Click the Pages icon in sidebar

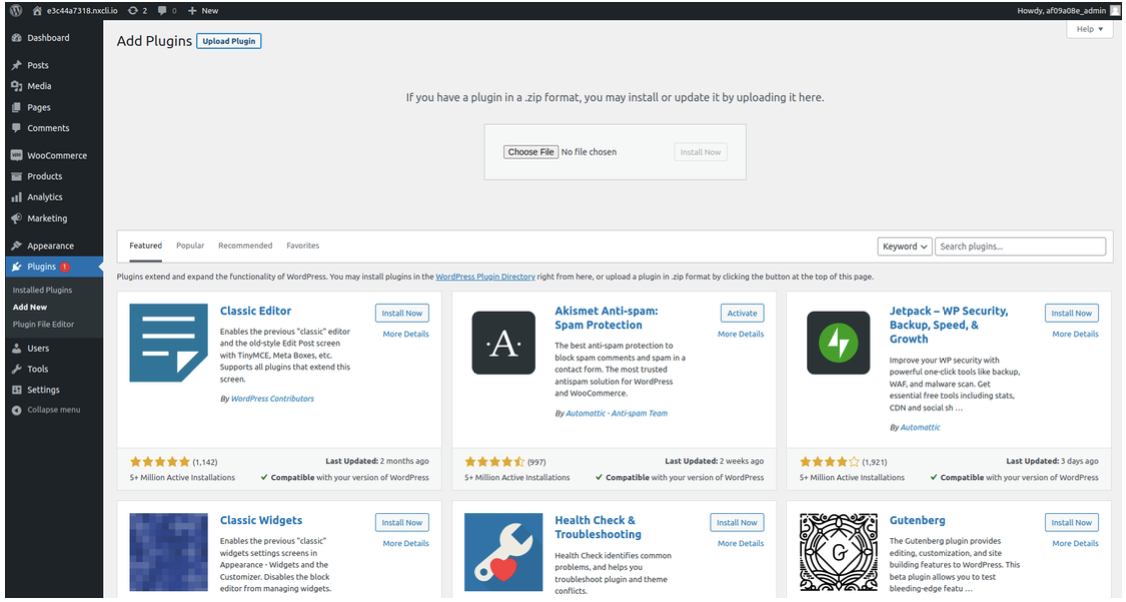point(17,107)
